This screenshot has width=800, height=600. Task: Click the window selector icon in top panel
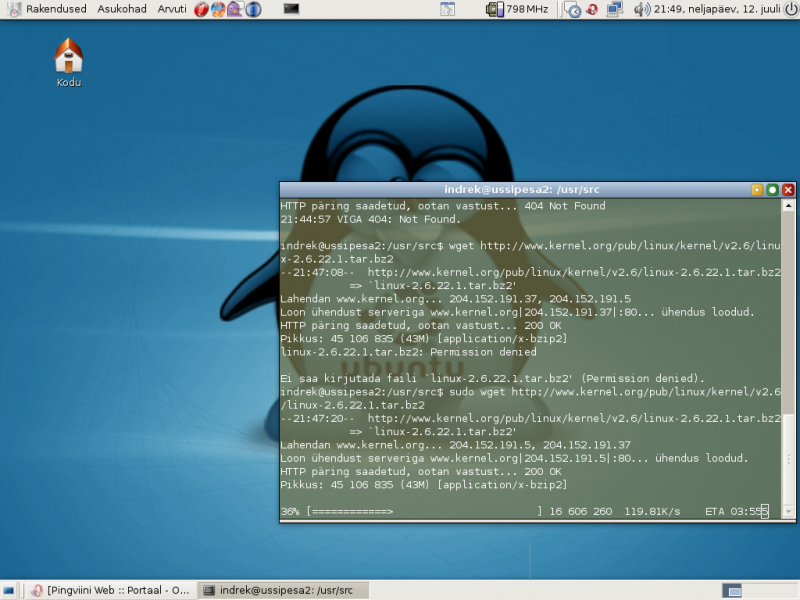(x=447, y=9)
